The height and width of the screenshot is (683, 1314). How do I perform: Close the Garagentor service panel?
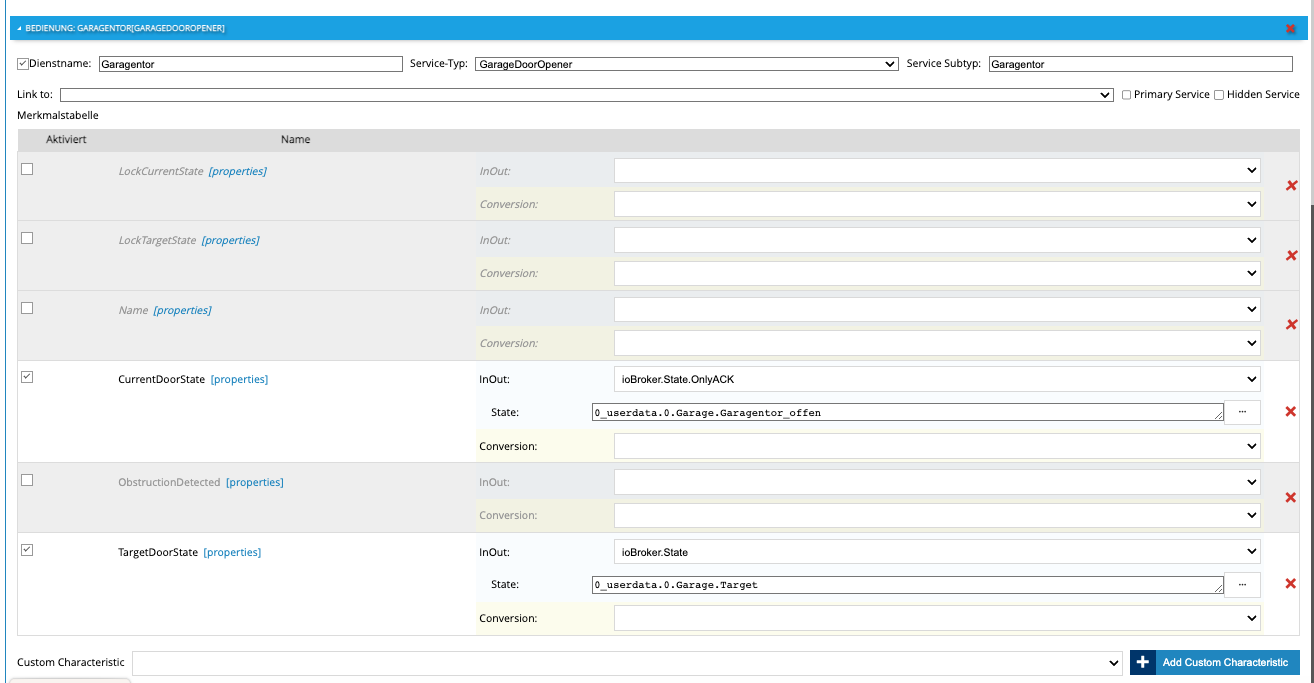pos(1290,28)
